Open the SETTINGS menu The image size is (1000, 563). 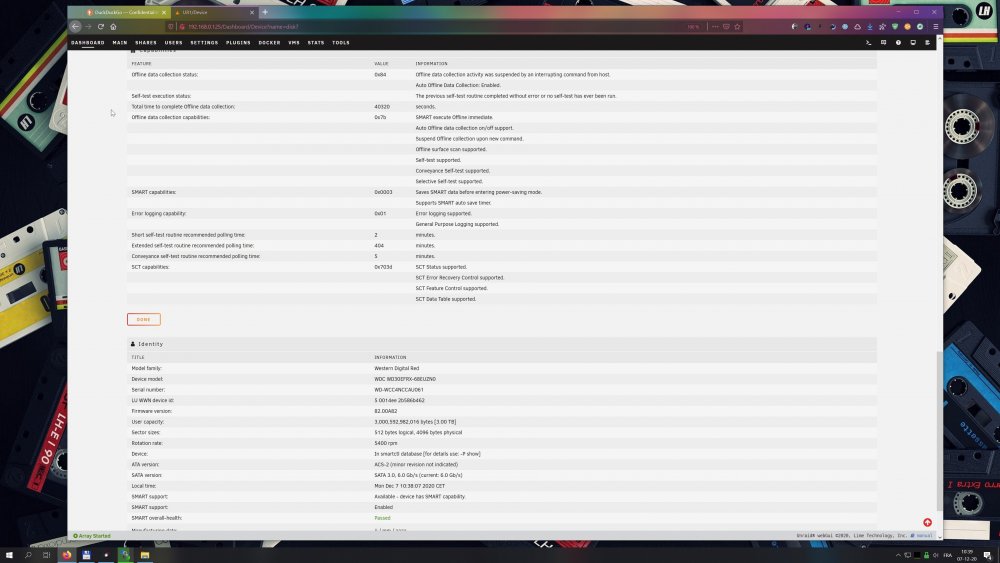pyautogui.click(x=204, y=43)
